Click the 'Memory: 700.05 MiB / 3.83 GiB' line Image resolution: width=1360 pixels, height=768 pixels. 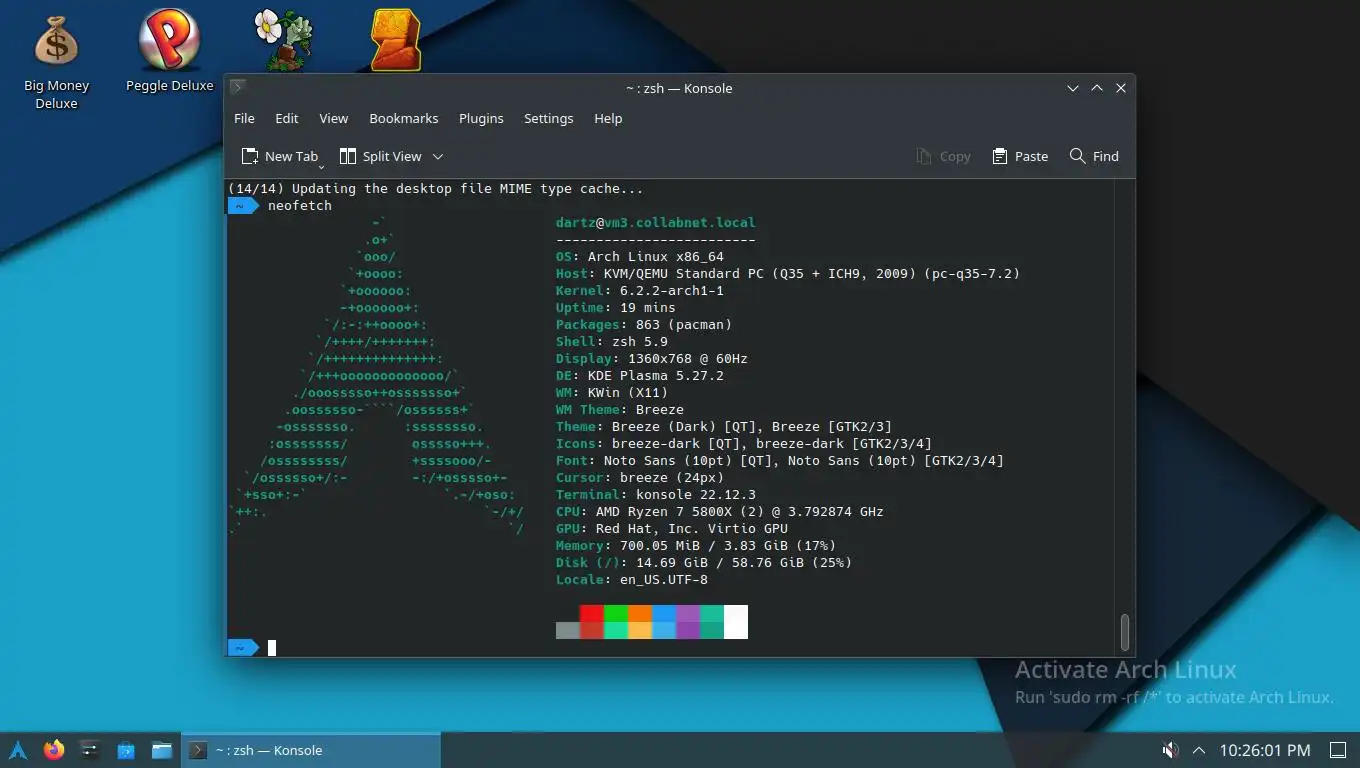tap(696, 545)
